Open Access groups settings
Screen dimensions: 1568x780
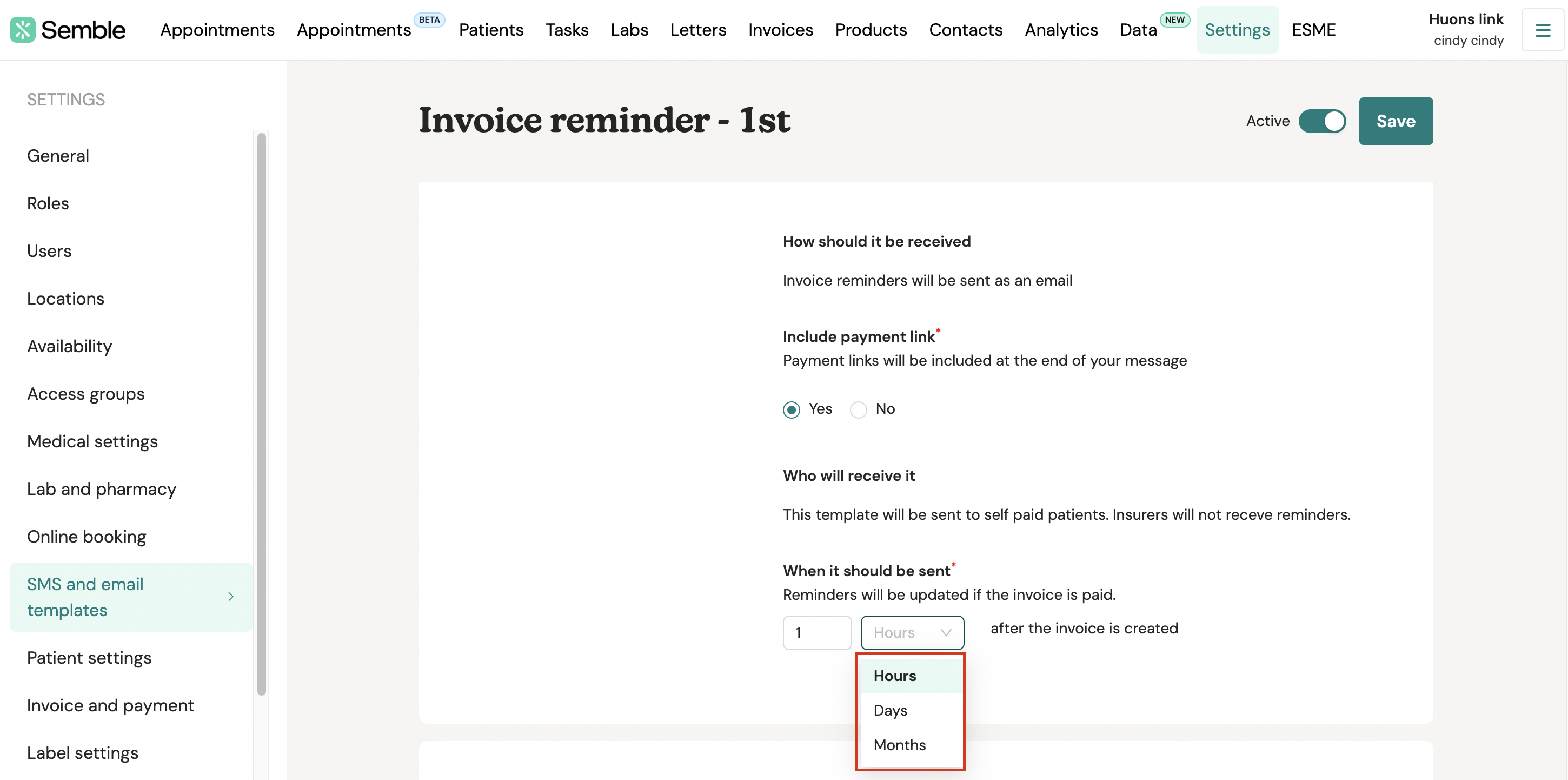86,394
